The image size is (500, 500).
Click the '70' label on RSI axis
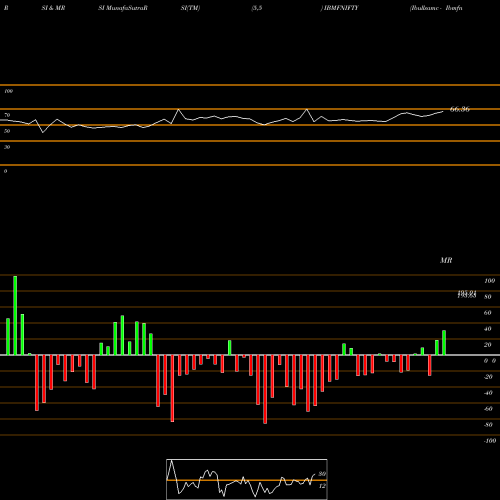[x=7, y=115]
